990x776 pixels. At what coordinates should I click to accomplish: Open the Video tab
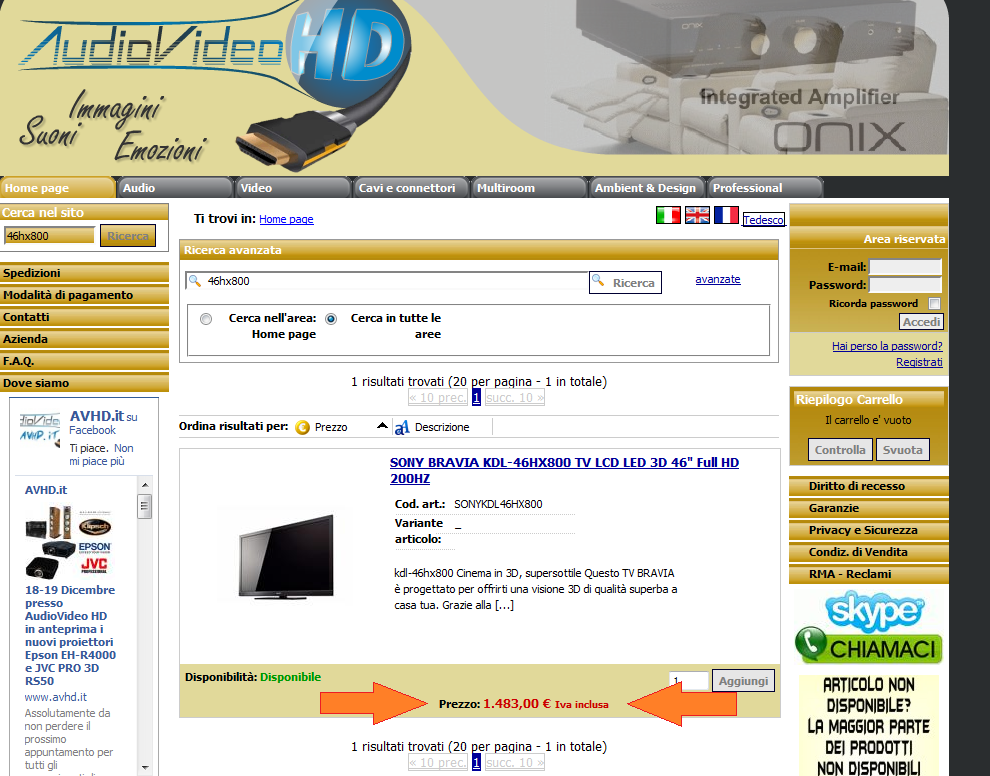pyautogui.click(x=293, y=188)
